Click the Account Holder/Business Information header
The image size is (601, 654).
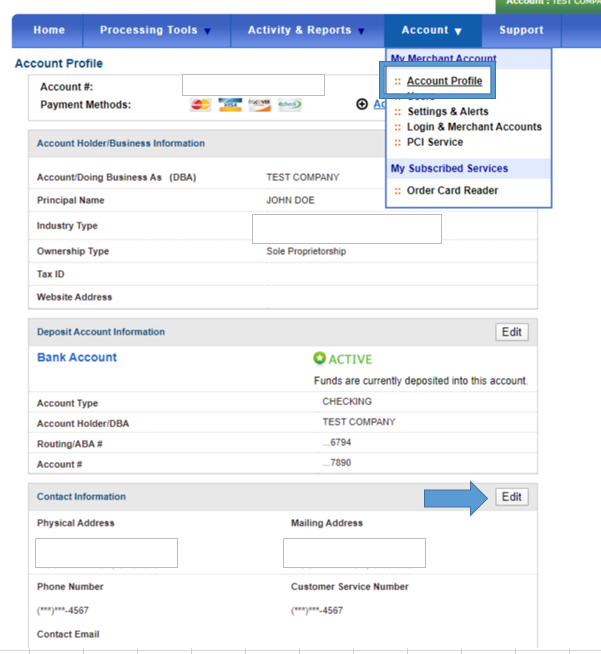click(121, 143)
